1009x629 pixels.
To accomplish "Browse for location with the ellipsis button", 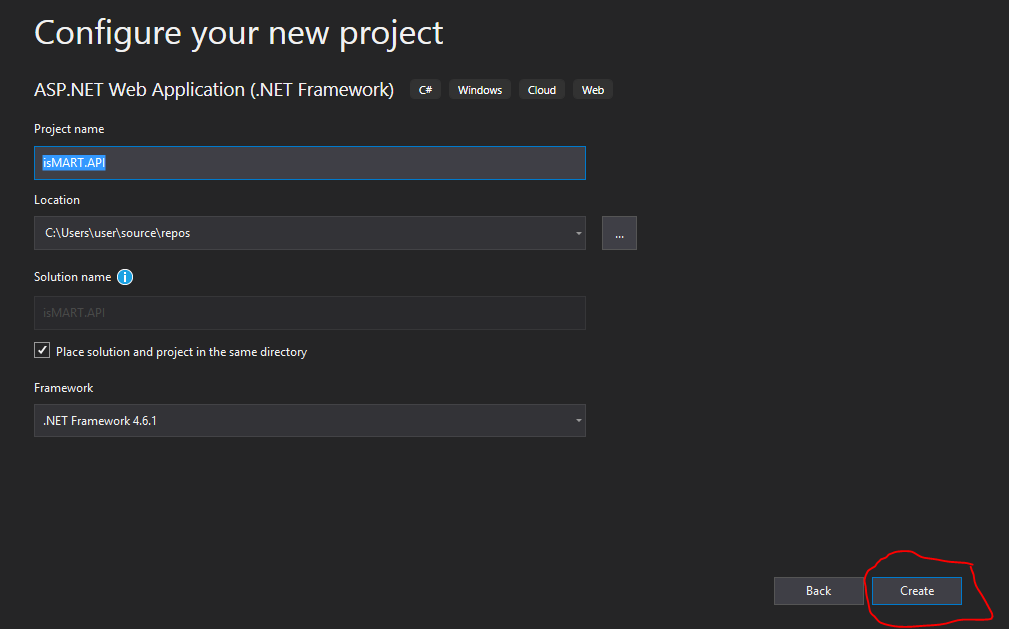I will [x=619, y=233].
